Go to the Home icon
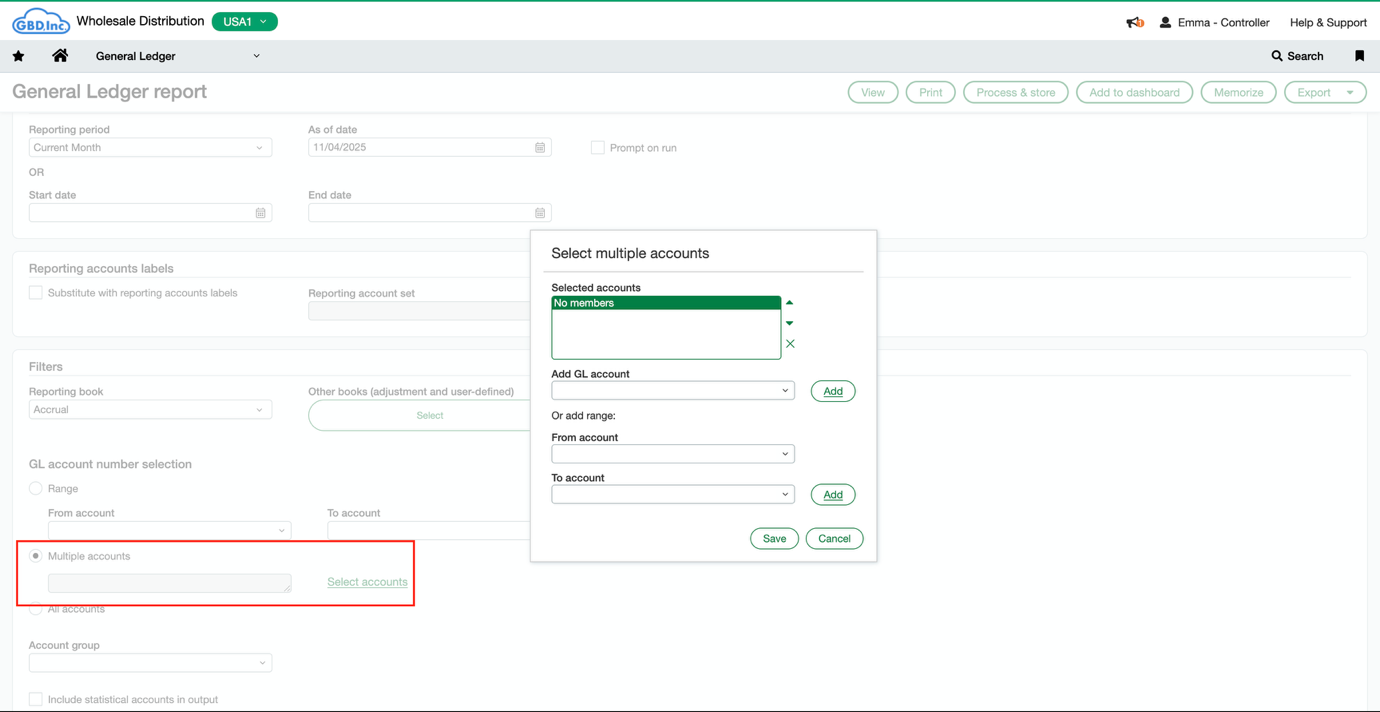This screenshot has height=712, width=1380. 60,56
